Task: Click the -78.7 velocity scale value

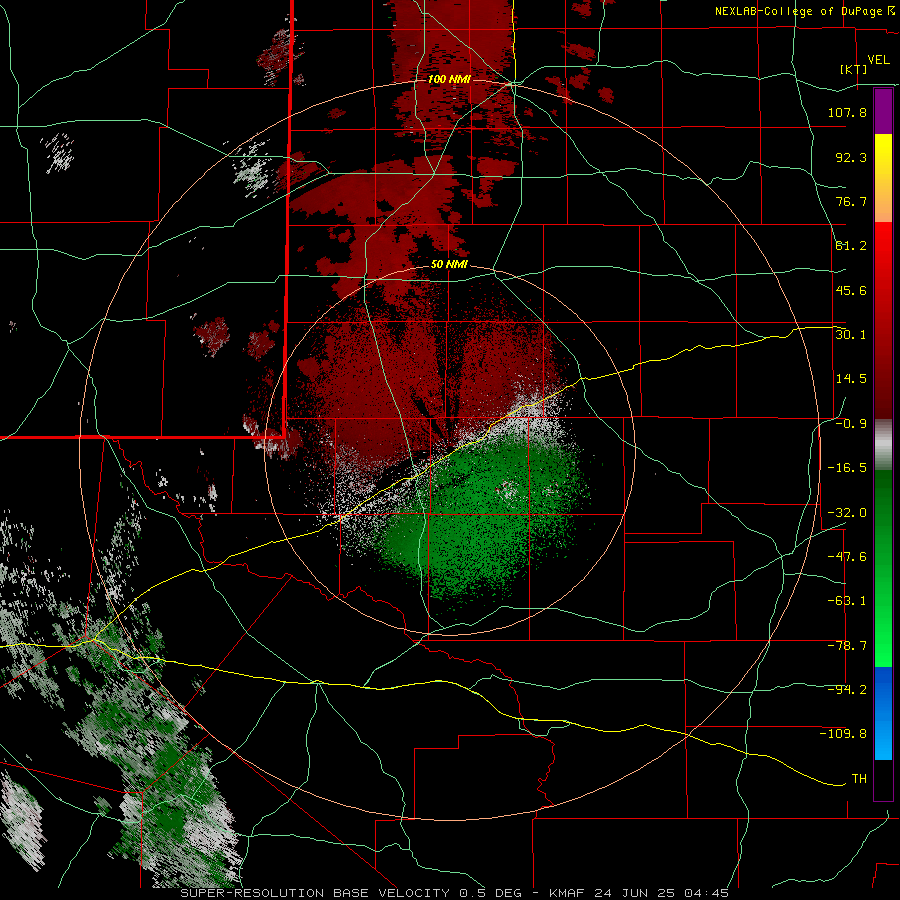Action: pos(847,646)
